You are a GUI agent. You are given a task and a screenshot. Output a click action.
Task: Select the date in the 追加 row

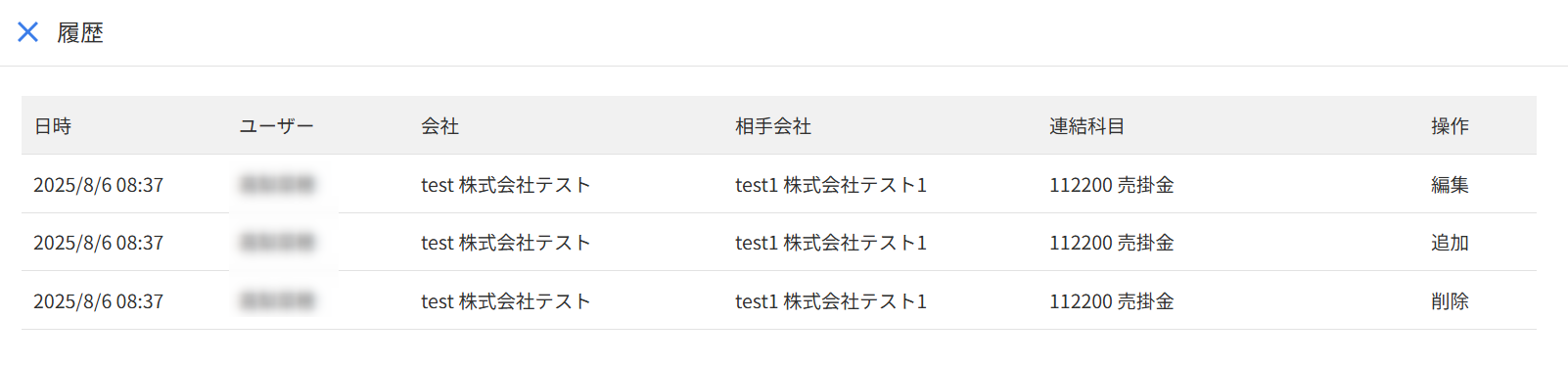coord(99,243)
